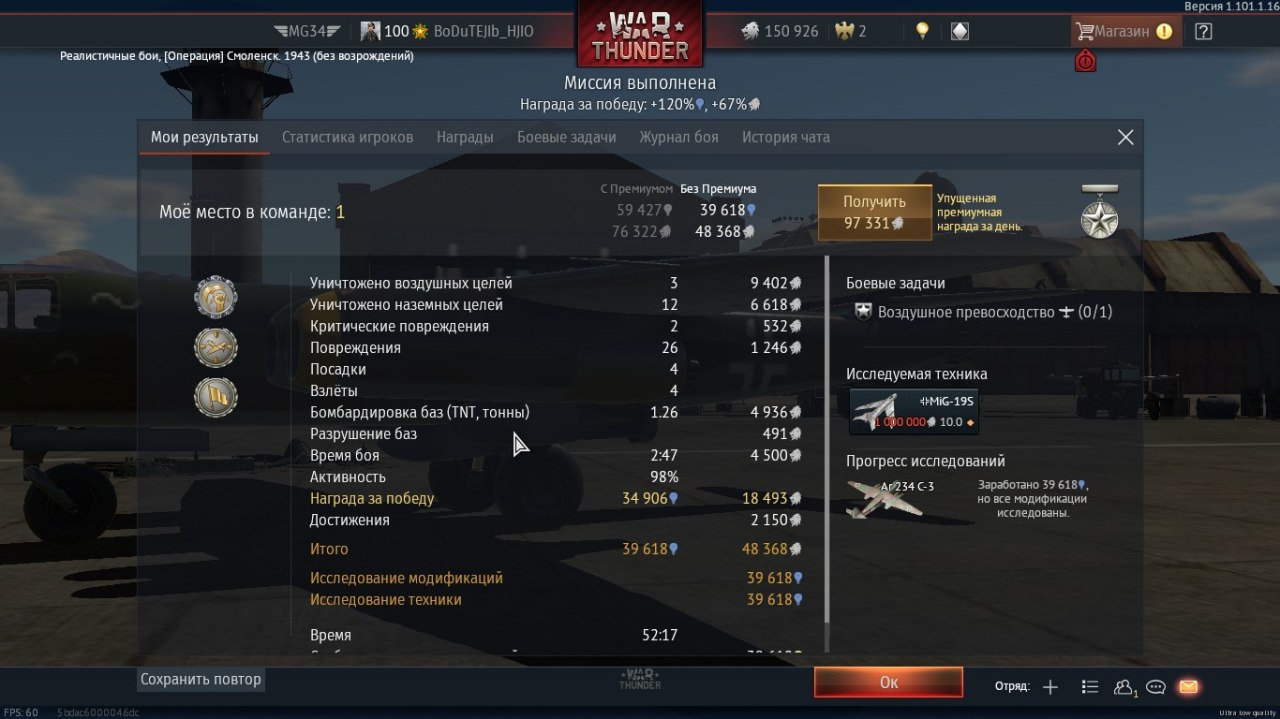Click the Получить 97 331 button
This screenshot has width=1280, height=719.
pos(874,212)
